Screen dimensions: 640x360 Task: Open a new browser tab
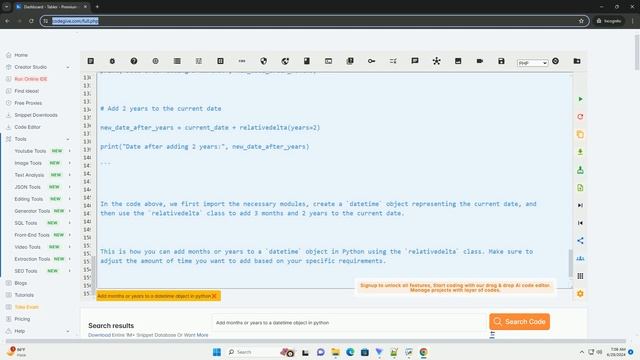(x=97, y=7)
